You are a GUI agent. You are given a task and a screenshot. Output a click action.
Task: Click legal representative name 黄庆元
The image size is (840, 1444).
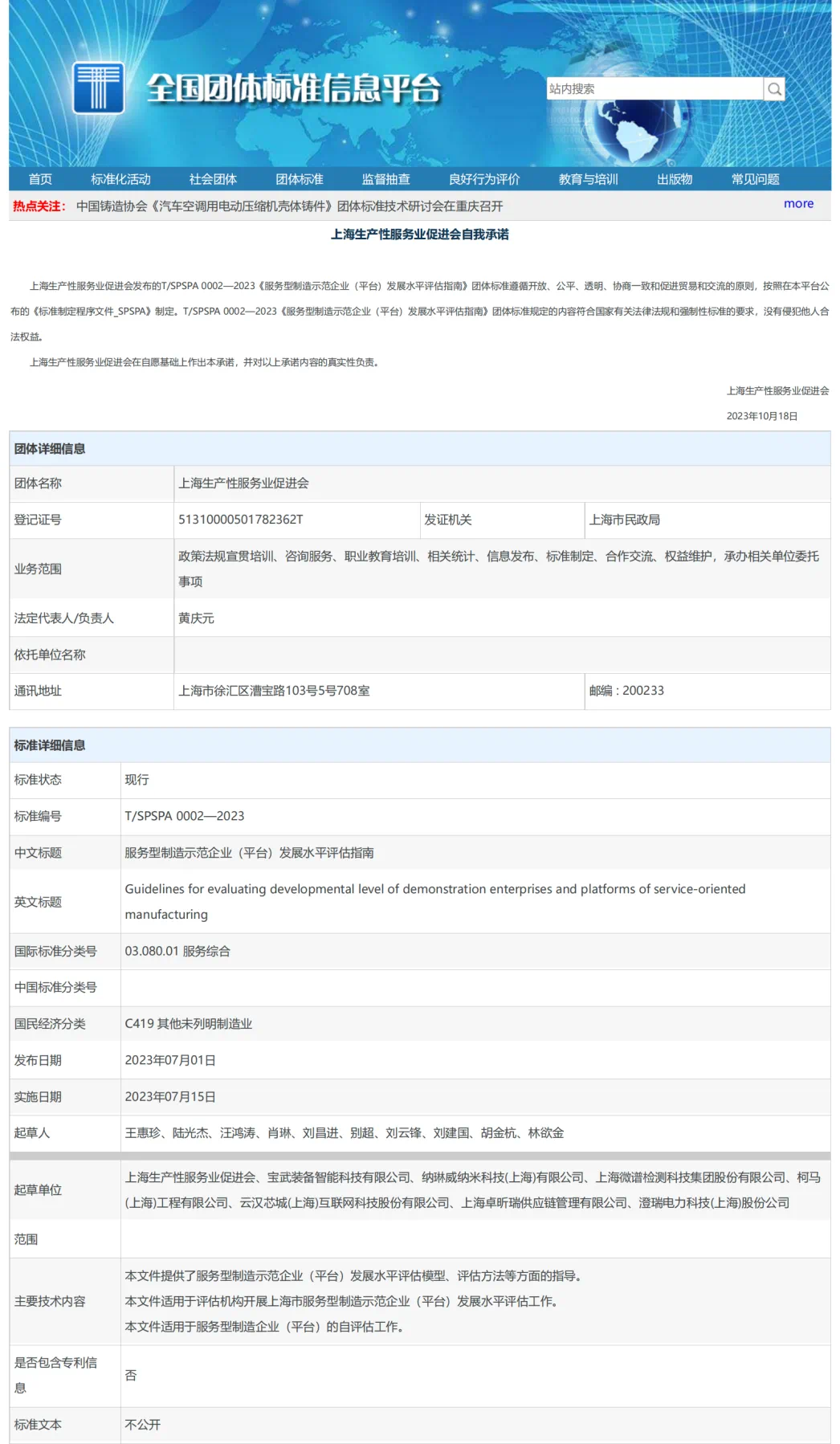196,618
